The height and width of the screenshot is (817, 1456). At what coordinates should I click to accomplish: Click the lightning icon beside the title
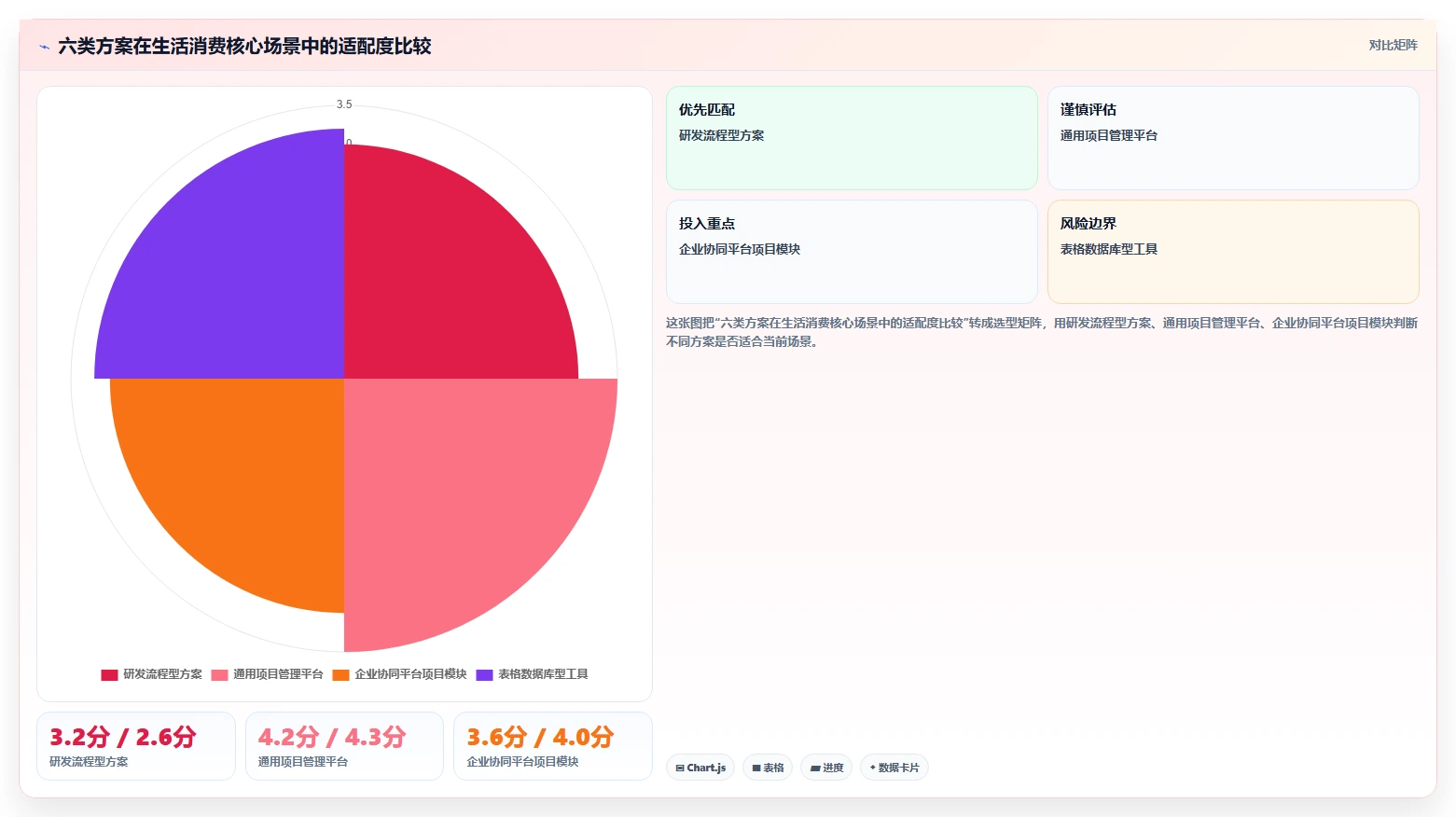(x=45, y=47)
